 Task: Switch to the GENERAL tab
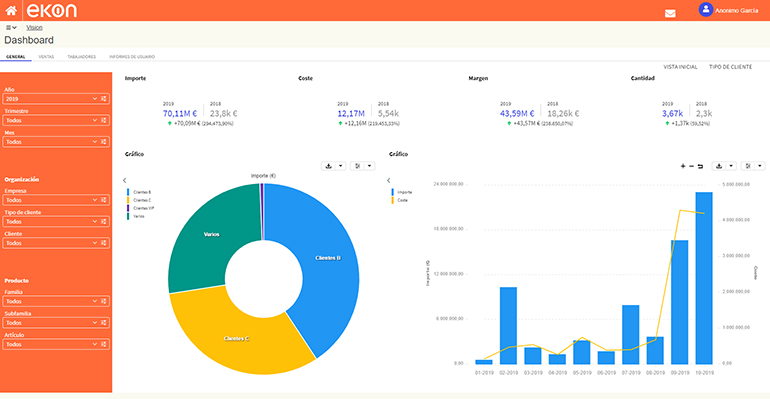click(16, 57)
